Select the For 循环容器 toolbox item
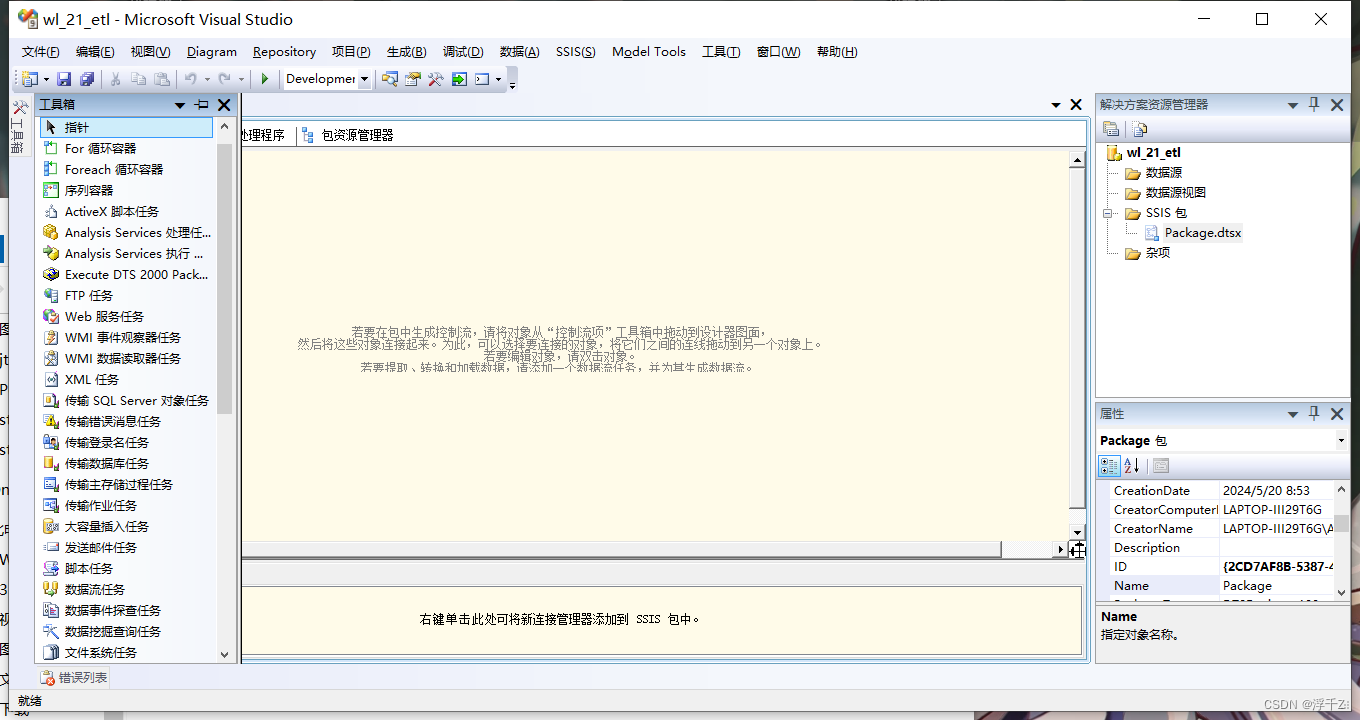Viewport: 1360px width, 720px height. point(126,148)
